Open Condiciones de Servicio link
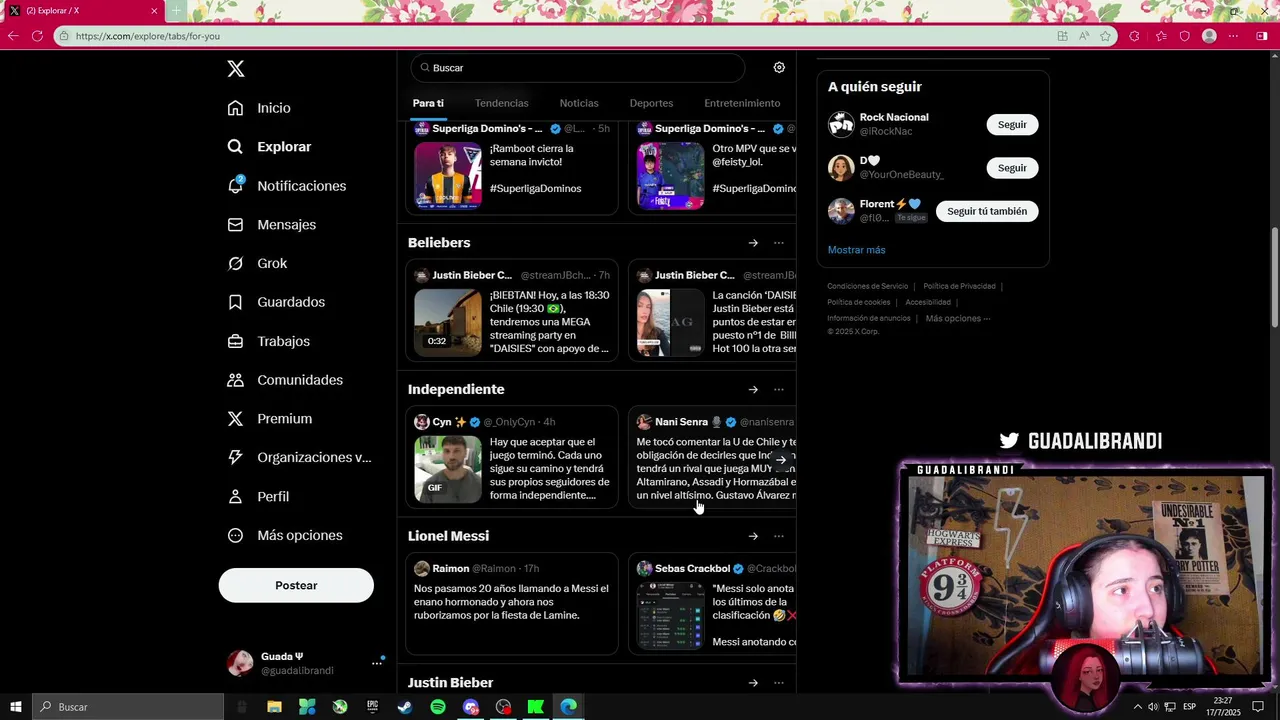The image size is (1280, 720). tap(868, 286)
